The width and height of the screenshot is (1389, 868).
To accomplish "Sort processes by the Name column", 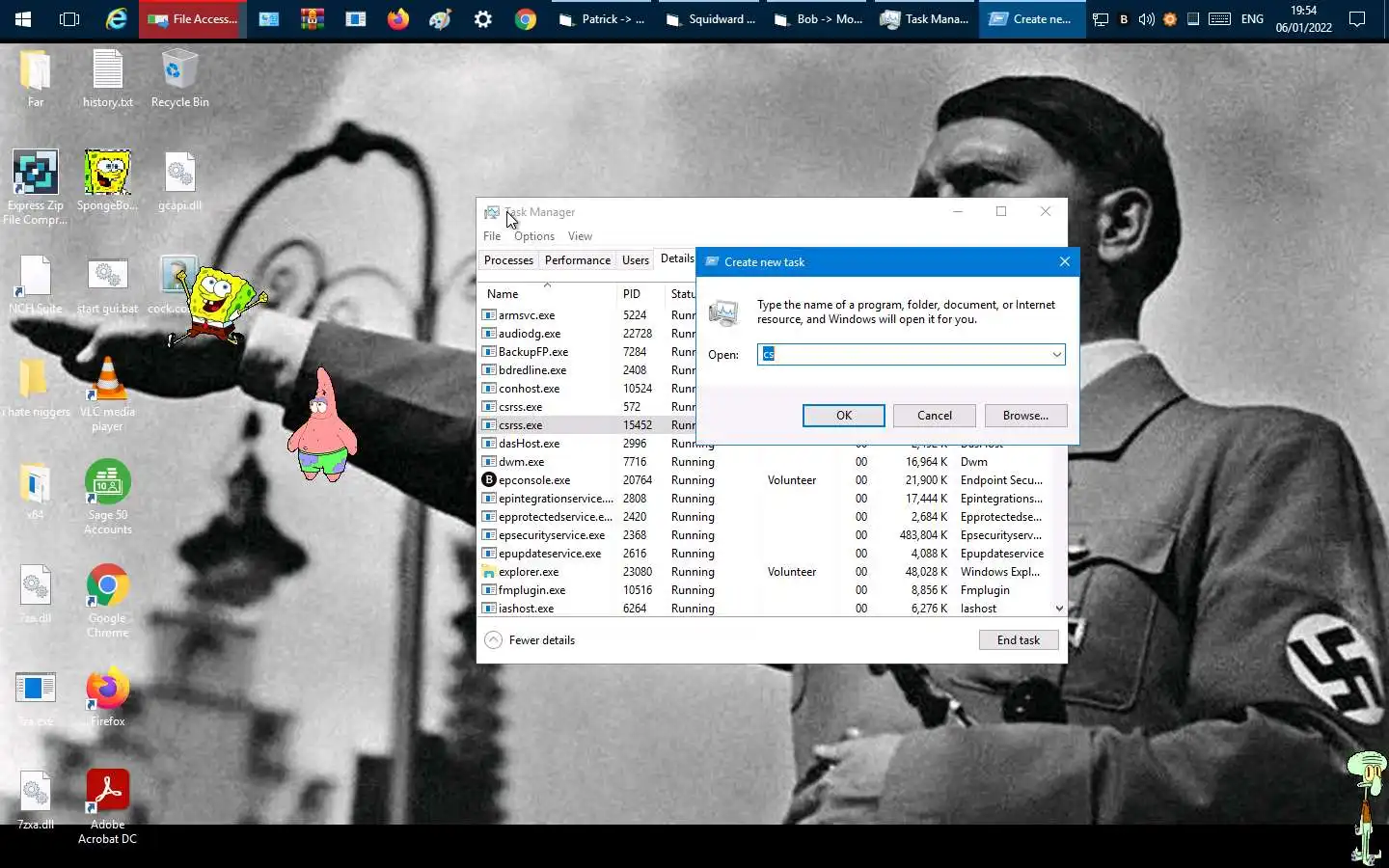I will coord(546,293).
